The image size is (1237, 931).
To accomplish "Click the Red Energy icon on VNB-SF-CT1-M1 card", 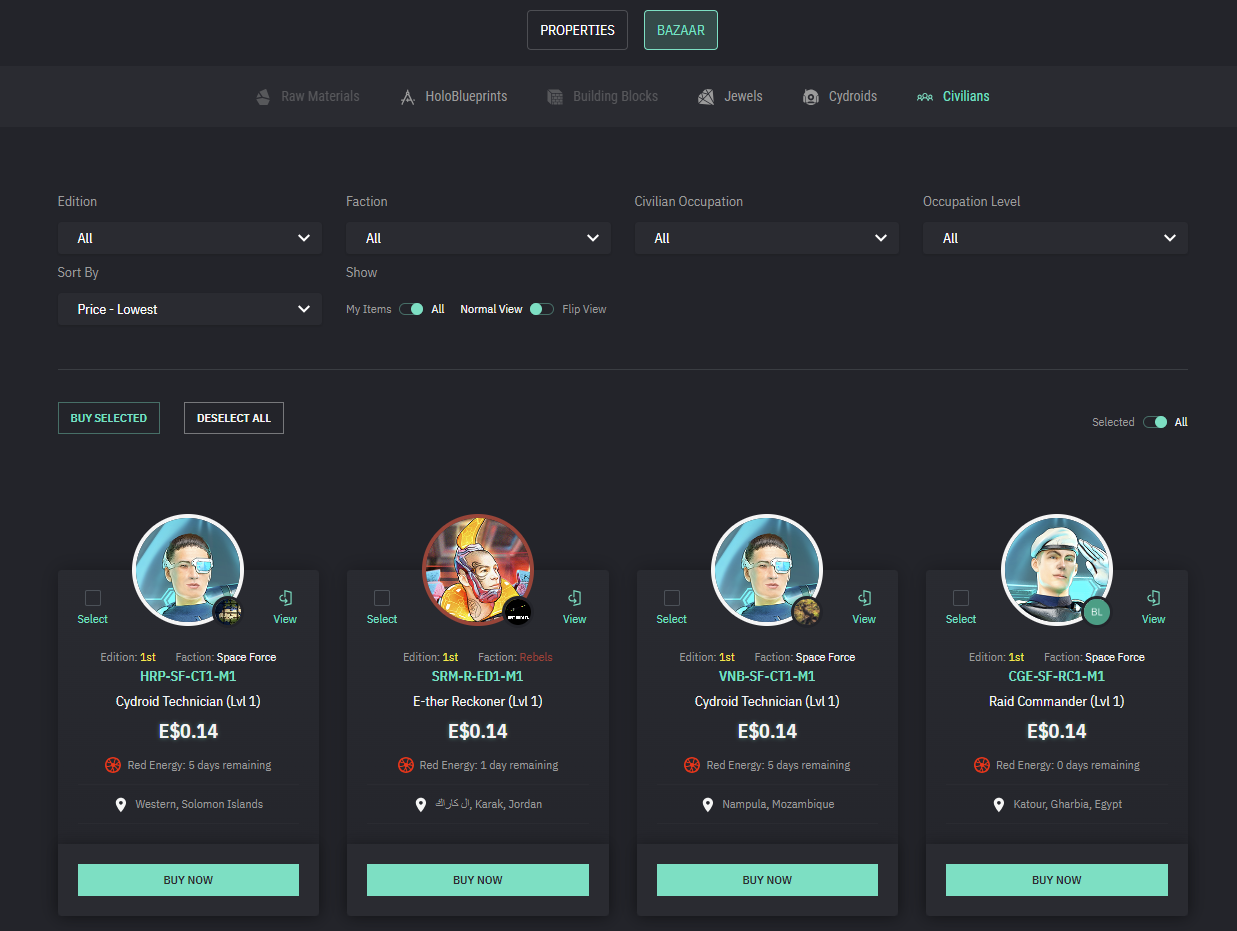I will coord(691,765).
